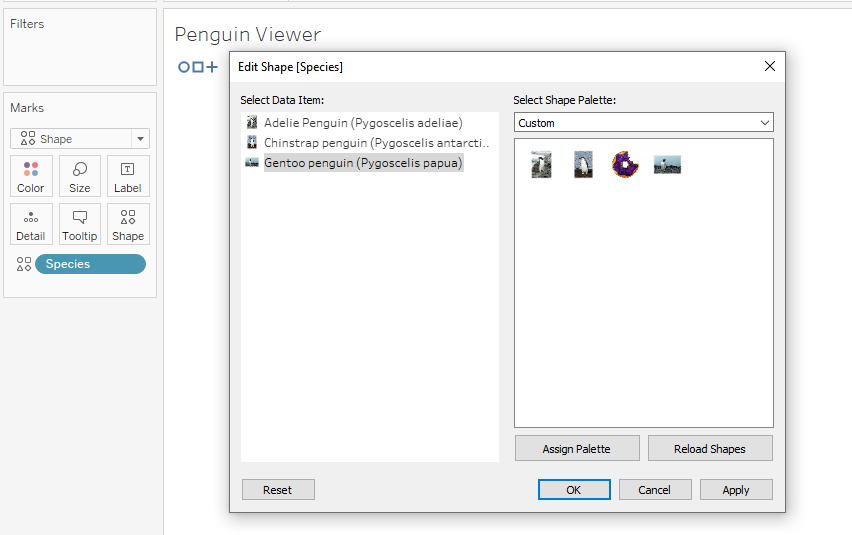
Task: Select Adelie Penguin data item
Action: pyautogui.click(x=363, y=123)
